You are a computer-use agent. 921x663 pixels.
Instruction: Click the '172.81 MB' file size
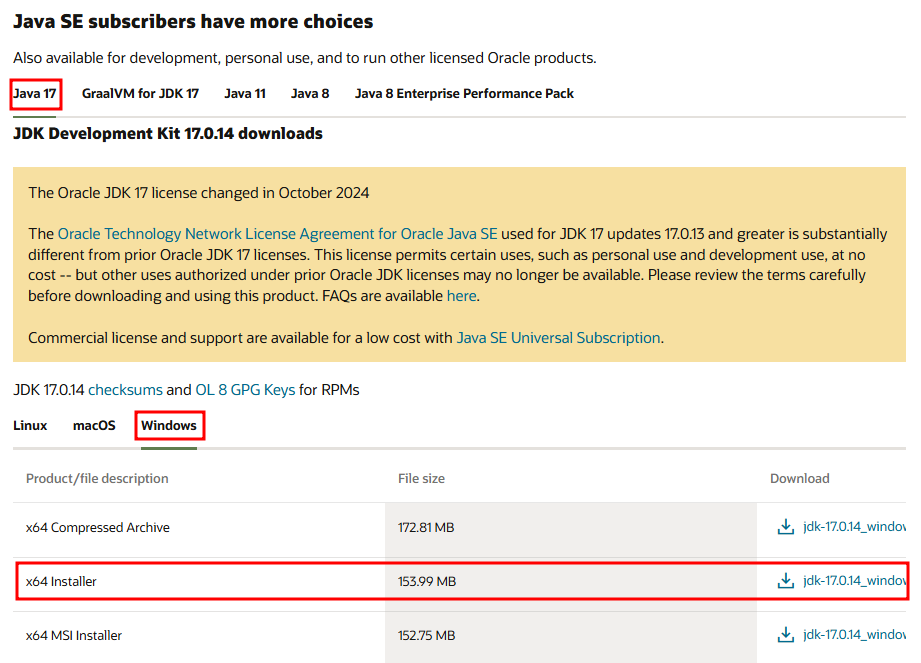[x=426, y=527]
